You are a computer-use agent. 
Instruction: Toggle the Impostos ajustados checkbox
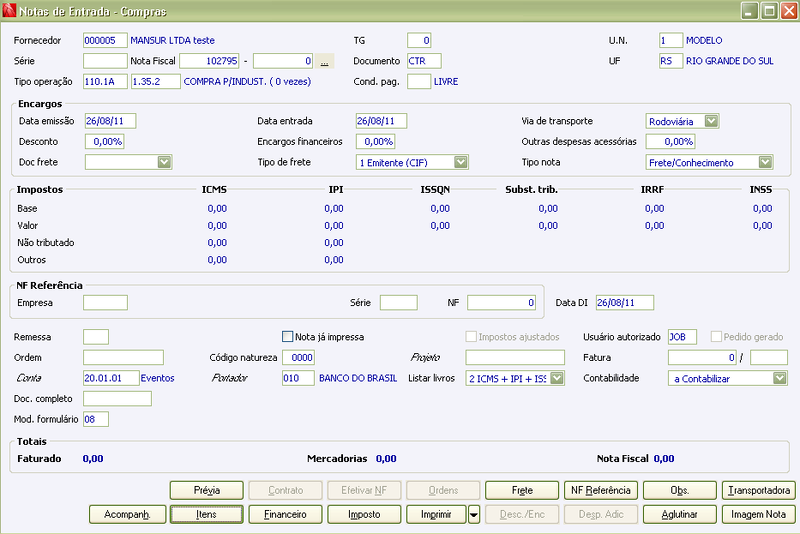(470, 337)
